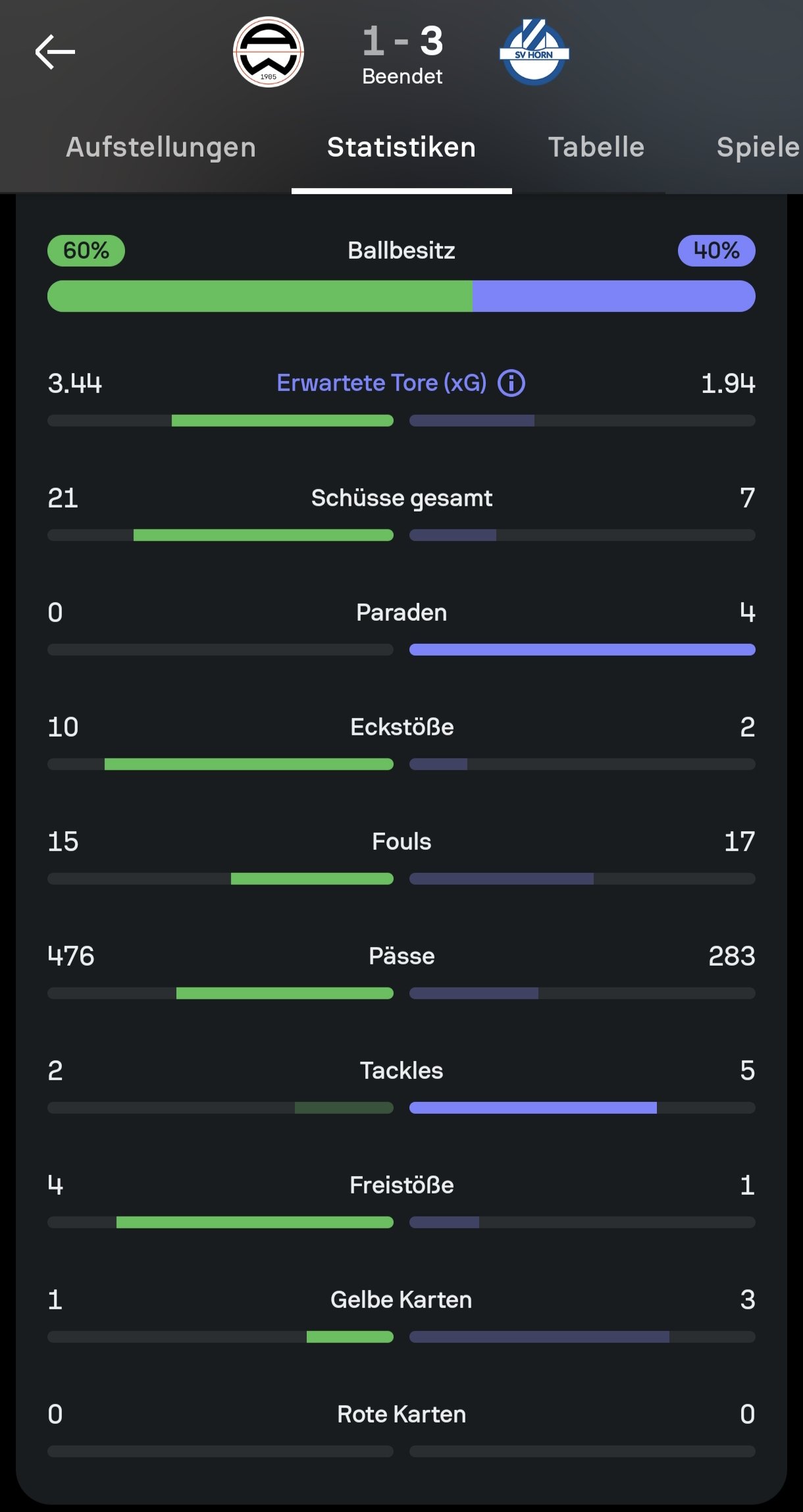Tap the back arrow icon

[55, 52]
